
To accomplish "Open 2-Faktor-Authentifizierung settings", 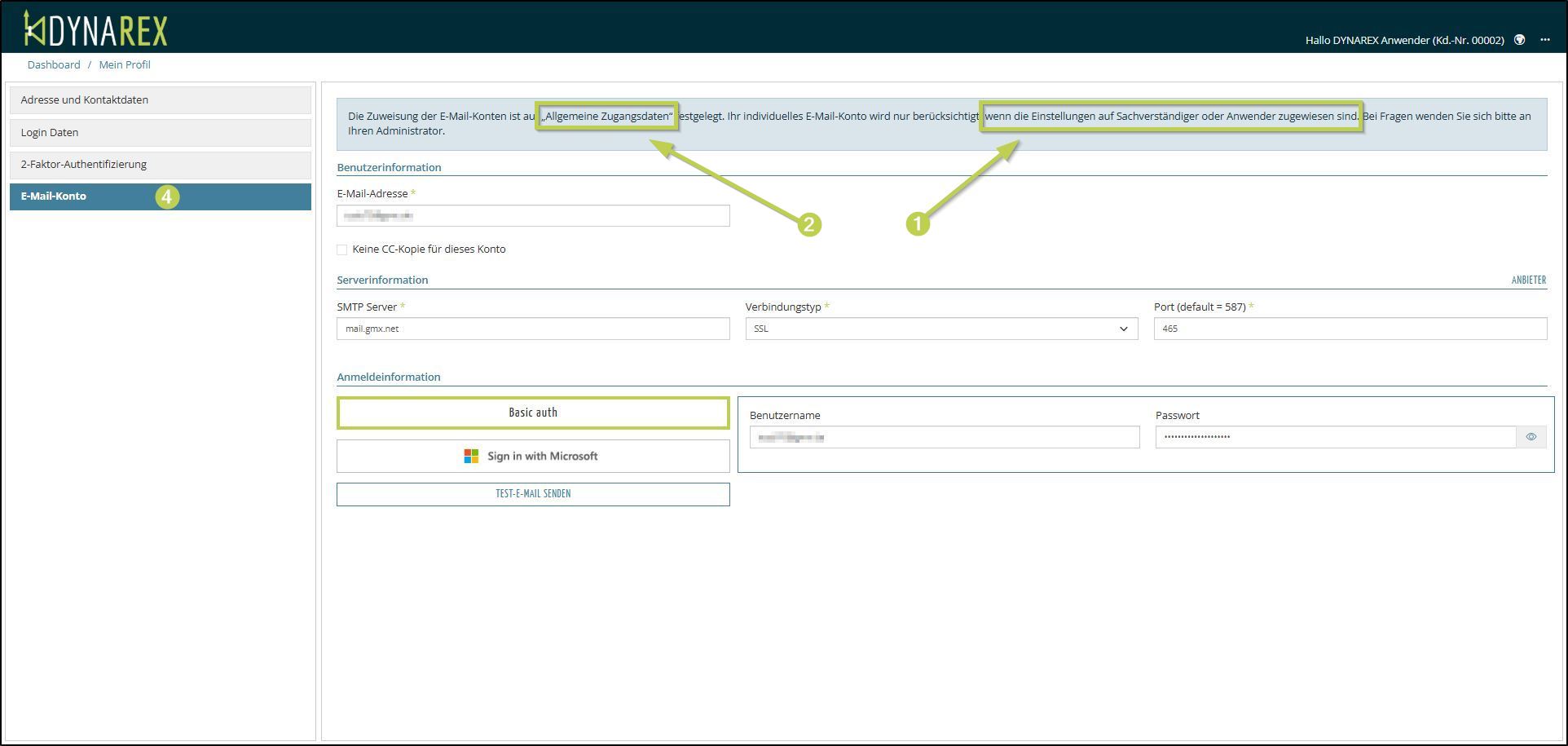I will (x=161, y=165).
